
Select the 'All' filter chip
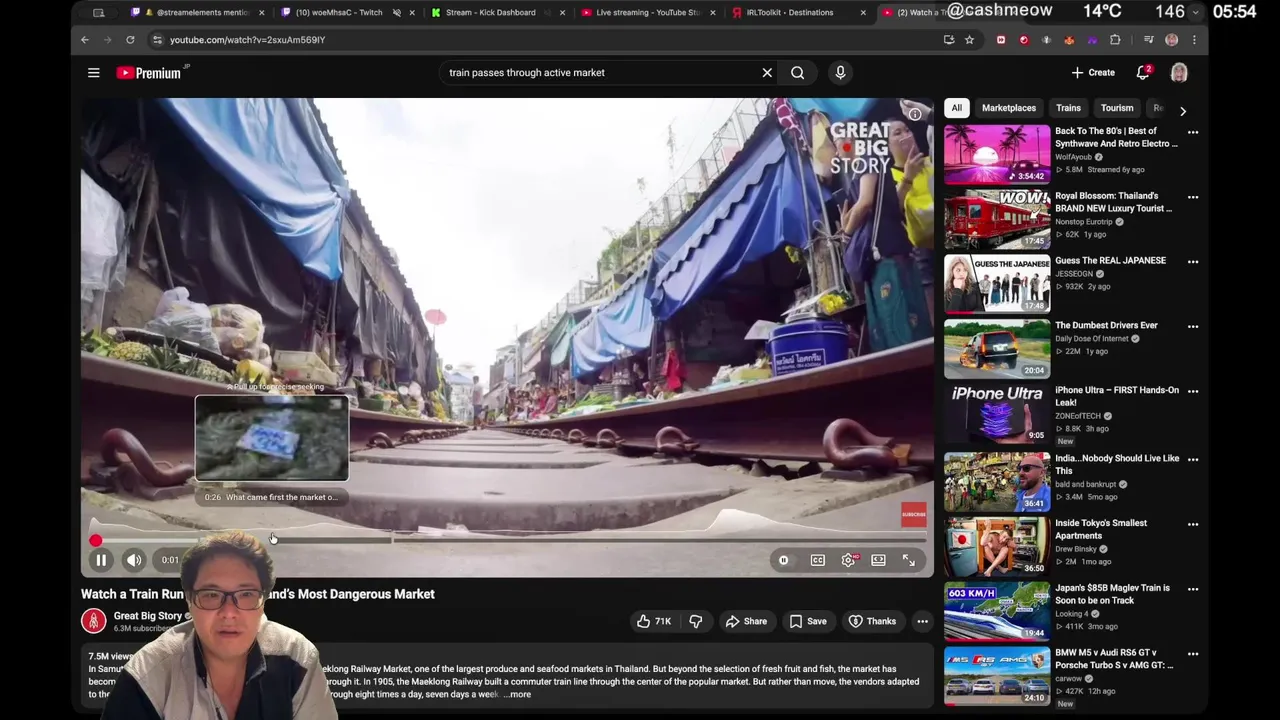[956, 108]
